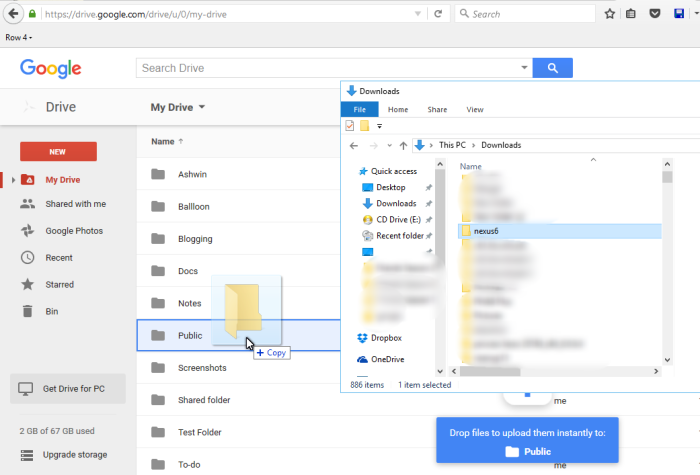
Task: Click the Google logo
Action: pyautogui.click(x=50, y=68)
